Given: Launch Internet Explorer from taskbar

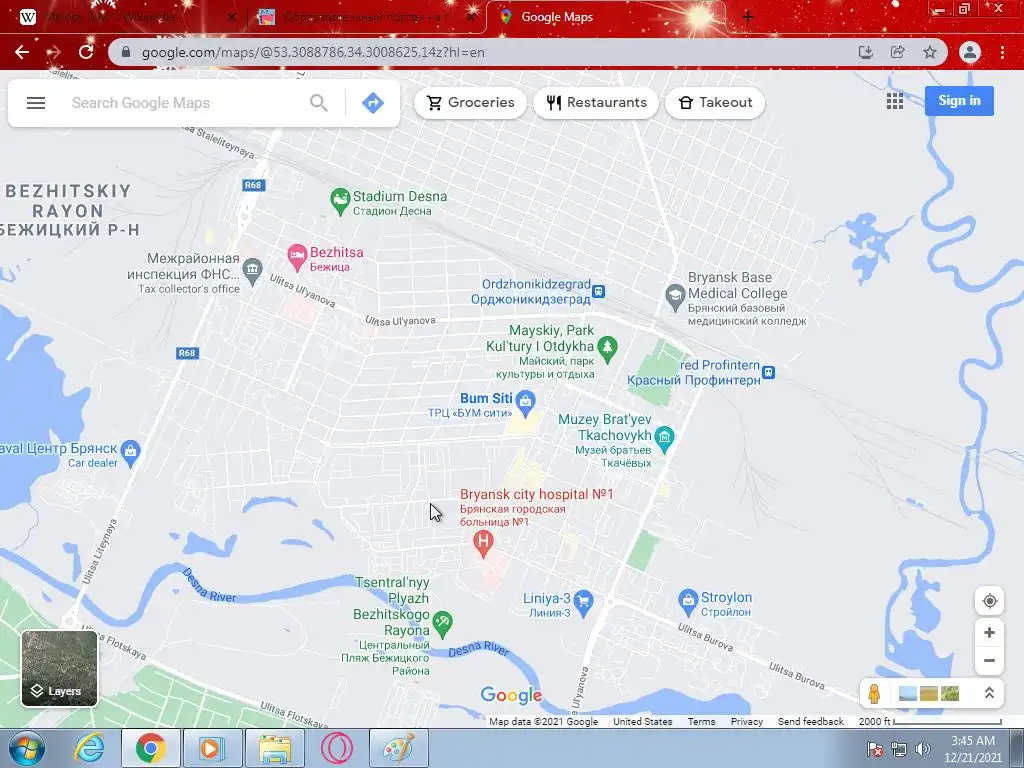Looking at the screenshot, I should 89,748.
